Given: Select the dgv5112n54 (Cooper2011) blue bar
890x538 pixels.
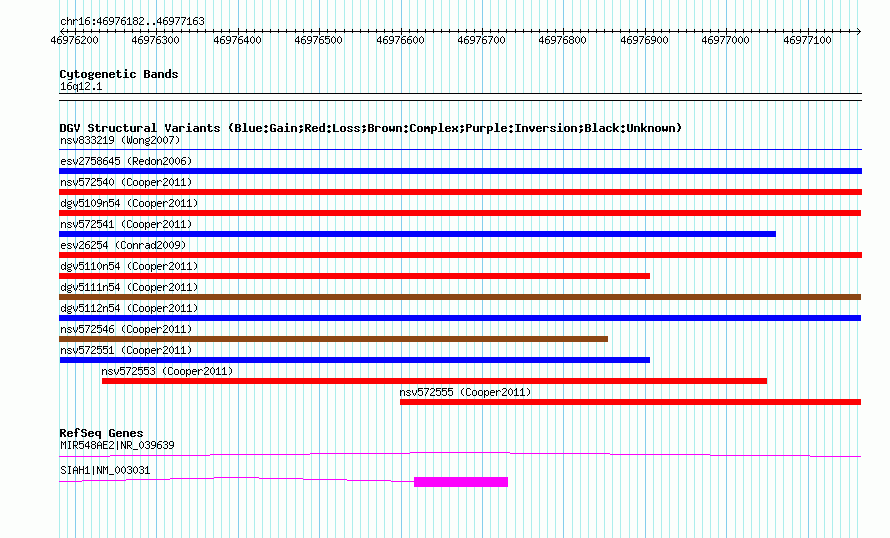Looking at the screenshot, I should coord(460,318).
